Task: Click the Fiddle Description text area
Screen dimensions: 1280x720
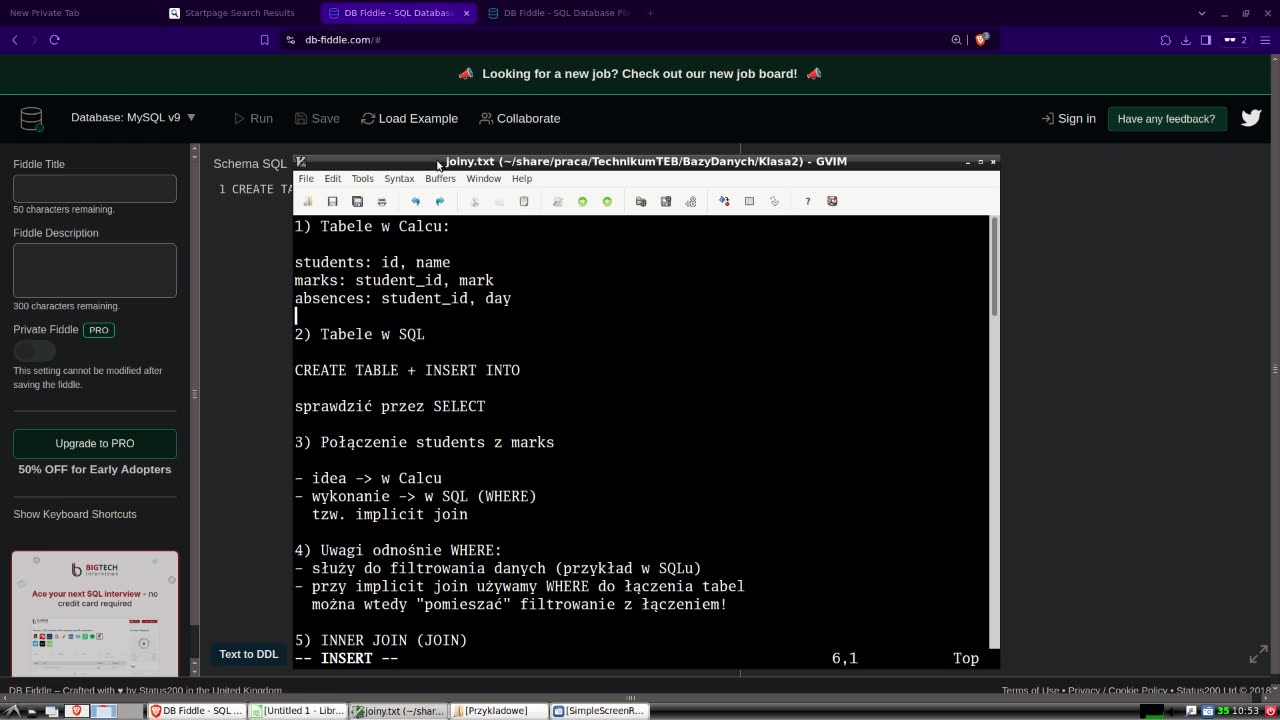Action: click(x=95, y=270)
